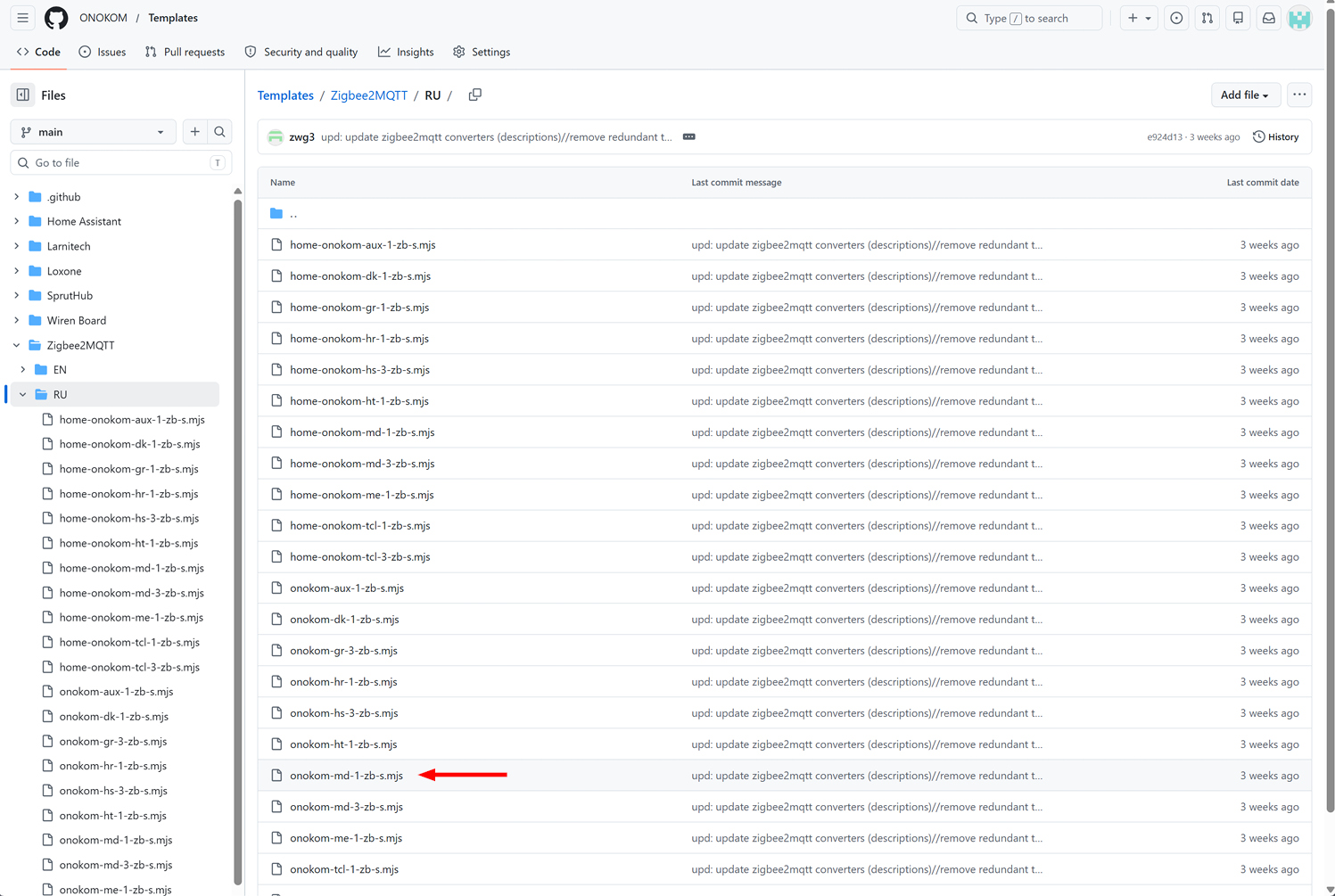Screen dimensions: 1335x896
Task: Collapse the Zigbee2MQTT folder chevron
Action: (x=17, y=345)
